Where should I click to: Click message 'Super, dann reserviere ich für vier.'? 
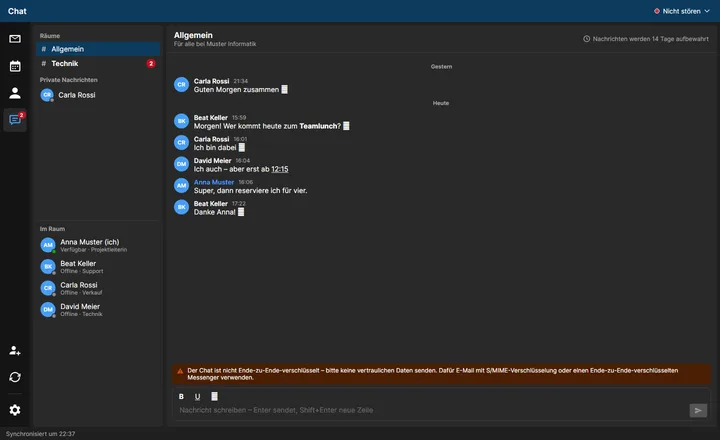pos(250,191)
